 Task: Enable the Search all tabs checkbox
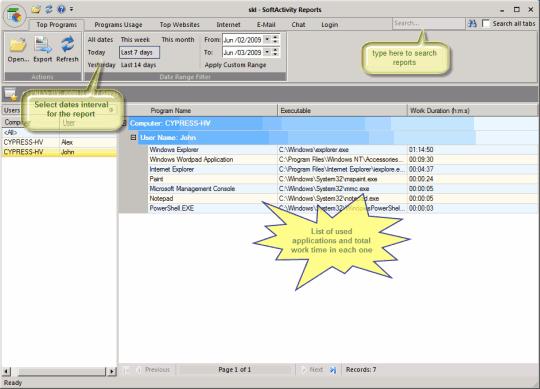click(486, 23)
